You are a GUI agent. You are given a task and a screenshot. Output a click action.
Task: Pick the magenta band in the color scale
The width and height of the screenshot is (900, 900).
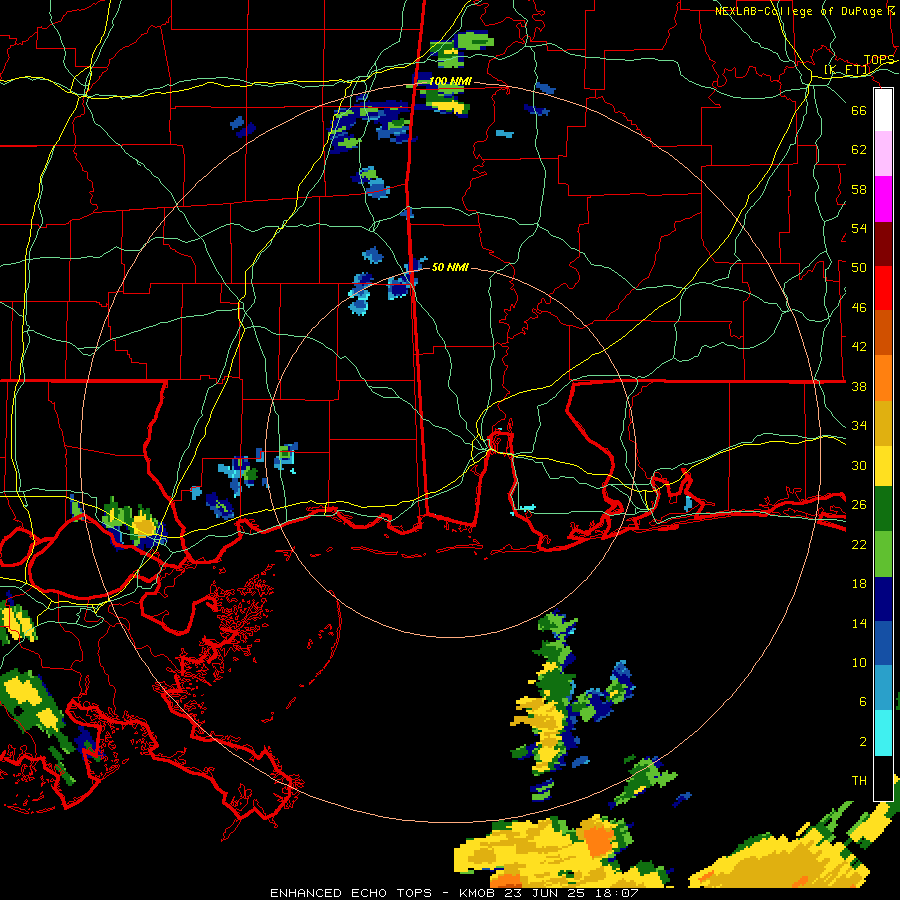pos(883,199)
